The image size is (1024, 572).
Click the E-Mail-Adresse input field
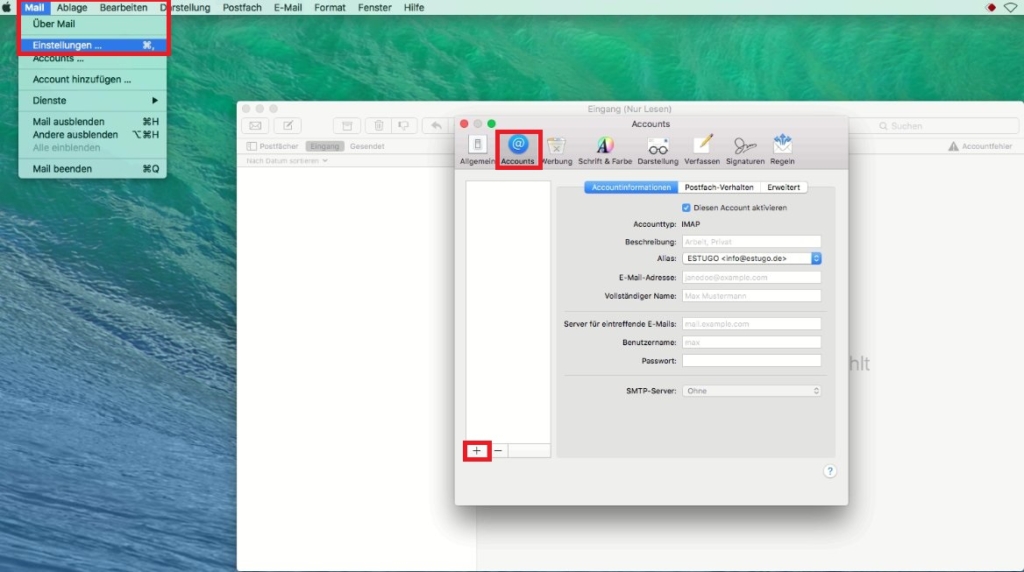point(751,277)
